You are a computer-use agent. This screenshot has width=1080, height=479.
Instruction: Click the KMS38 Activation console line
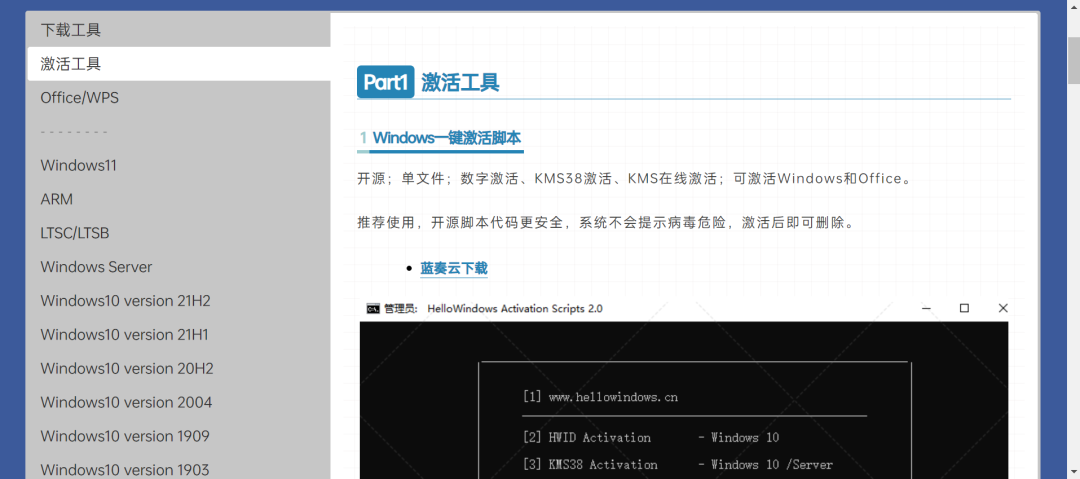pyautogui.click(x=678, y=465)
